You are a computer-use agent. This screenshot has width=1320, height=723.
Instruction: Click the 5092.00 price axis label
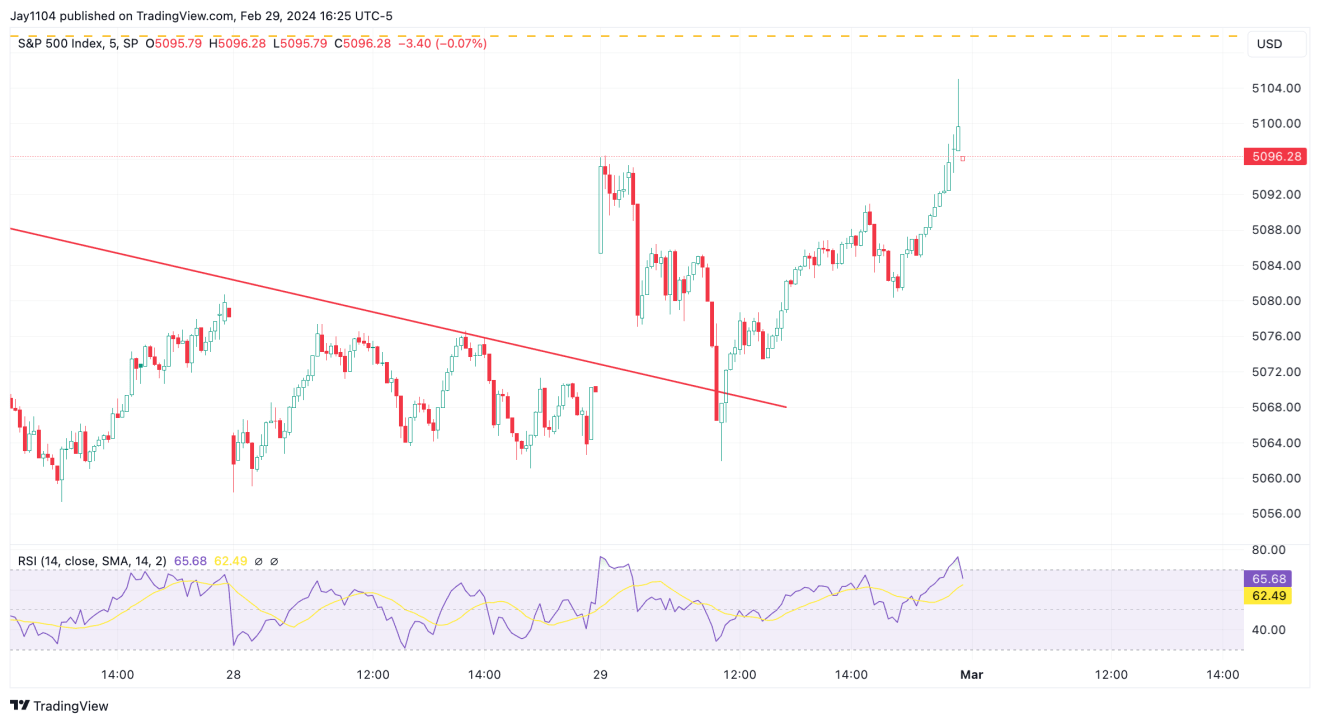(1276, 194)
